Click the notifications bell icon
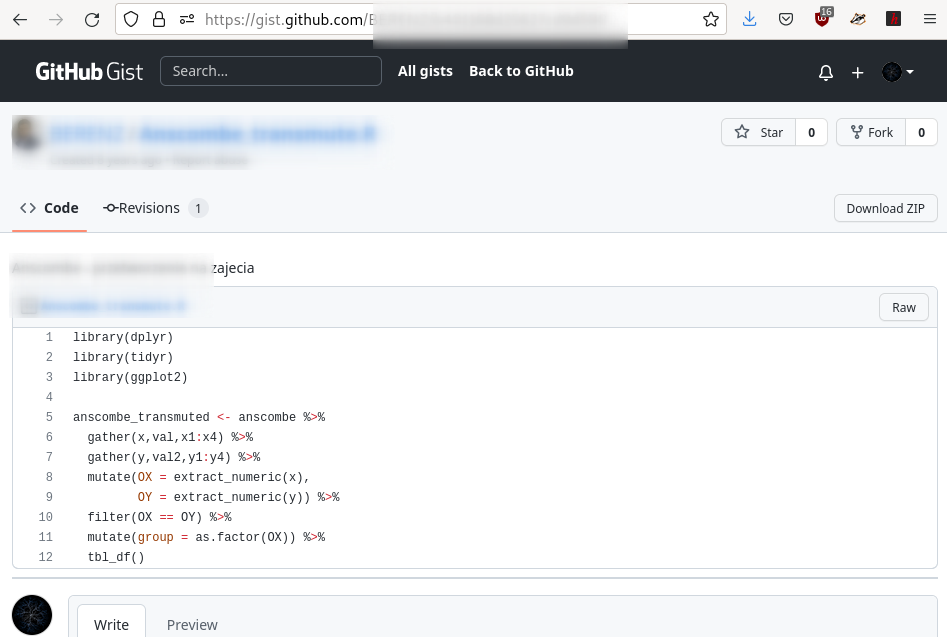 [x=826, y=72]
